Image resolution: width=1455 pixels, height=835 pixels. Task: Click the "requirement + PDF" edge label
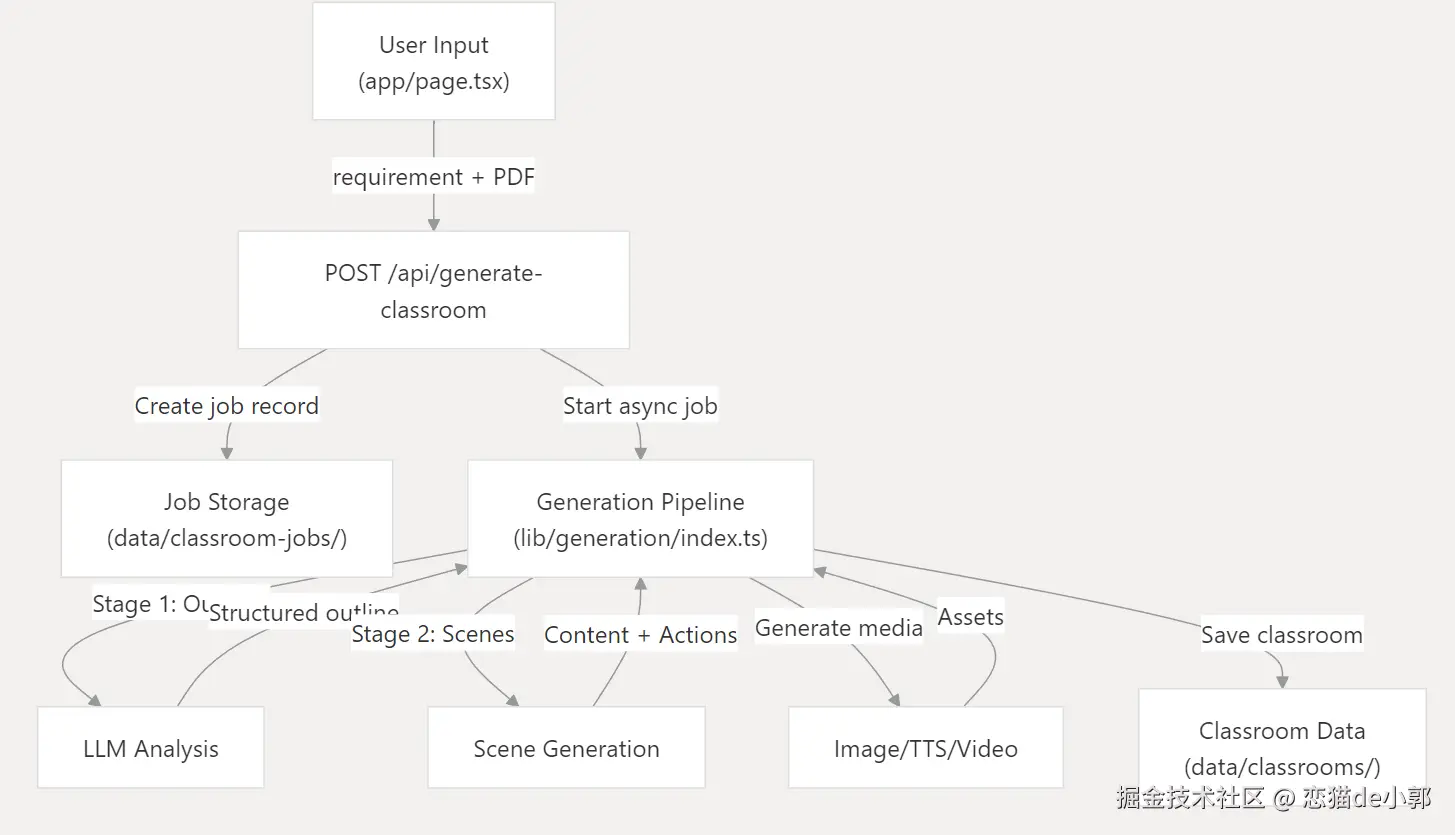(x=433, y=177)
